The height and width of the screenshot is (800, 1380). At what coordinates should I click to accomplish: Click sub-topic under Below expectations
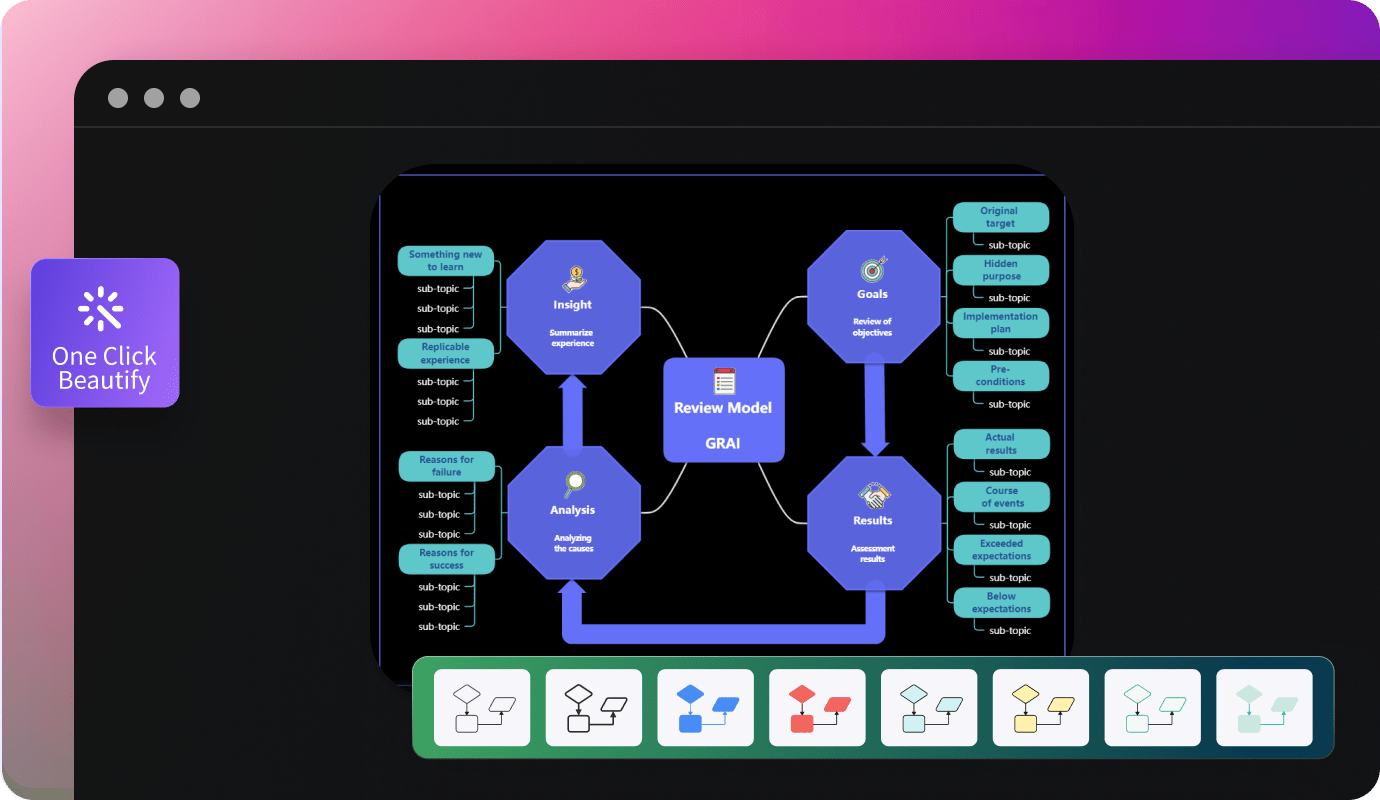click(1010, 631)
